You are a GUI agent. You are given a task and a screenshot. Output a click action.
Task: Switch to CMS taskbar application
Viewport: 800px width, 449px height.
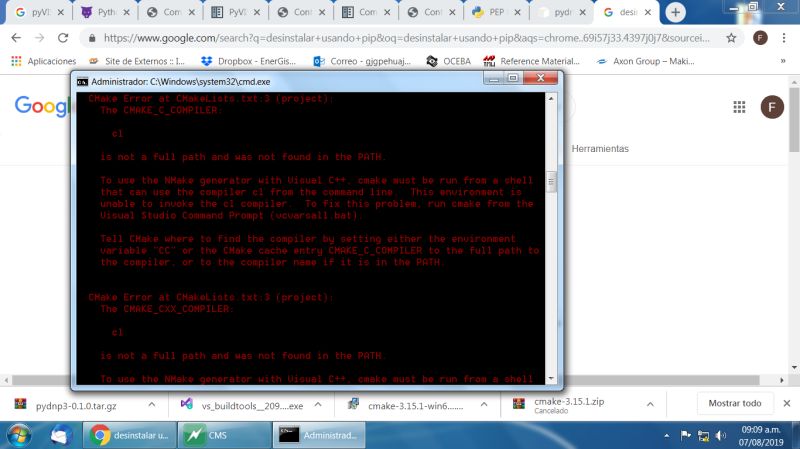[x=224, y=435]
